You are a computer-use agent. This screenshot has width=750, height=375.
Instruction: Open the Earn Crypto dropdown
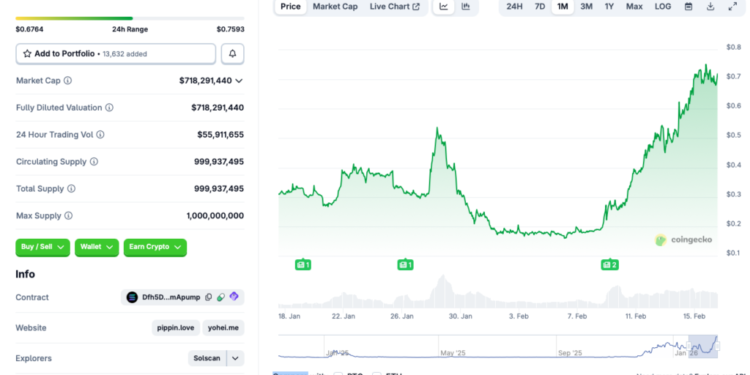[x=155, y=247]
